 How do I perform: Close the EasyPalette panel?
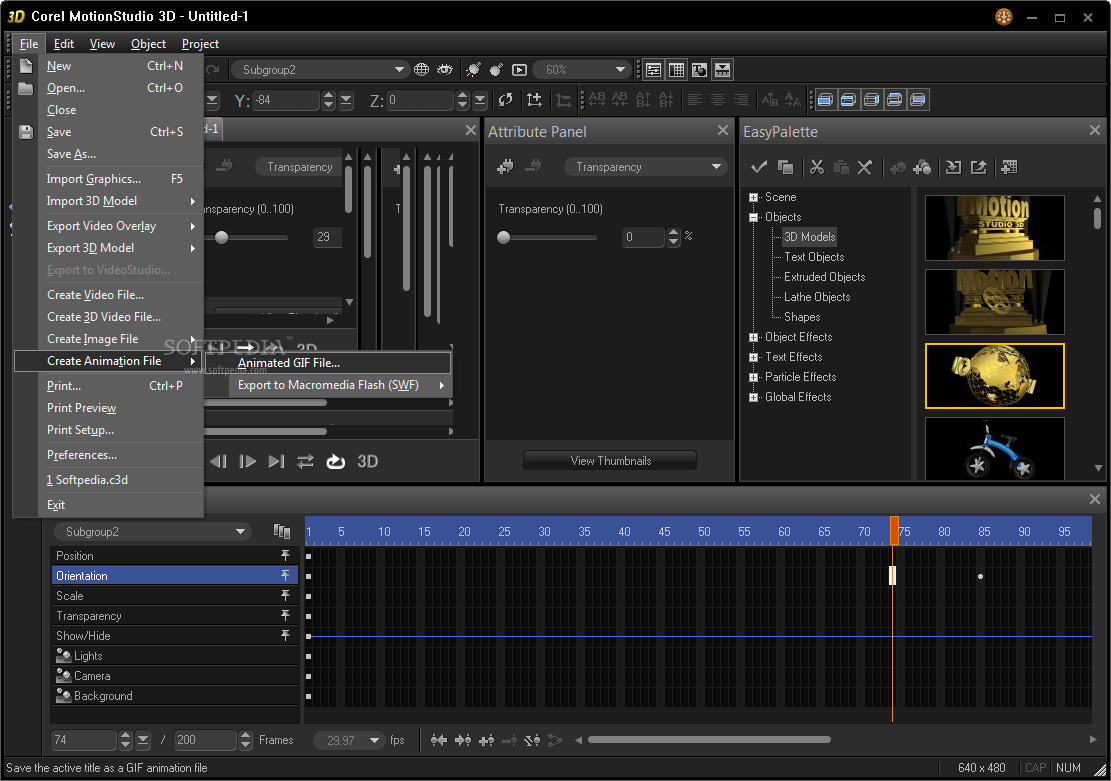[x=1095, y=130]
